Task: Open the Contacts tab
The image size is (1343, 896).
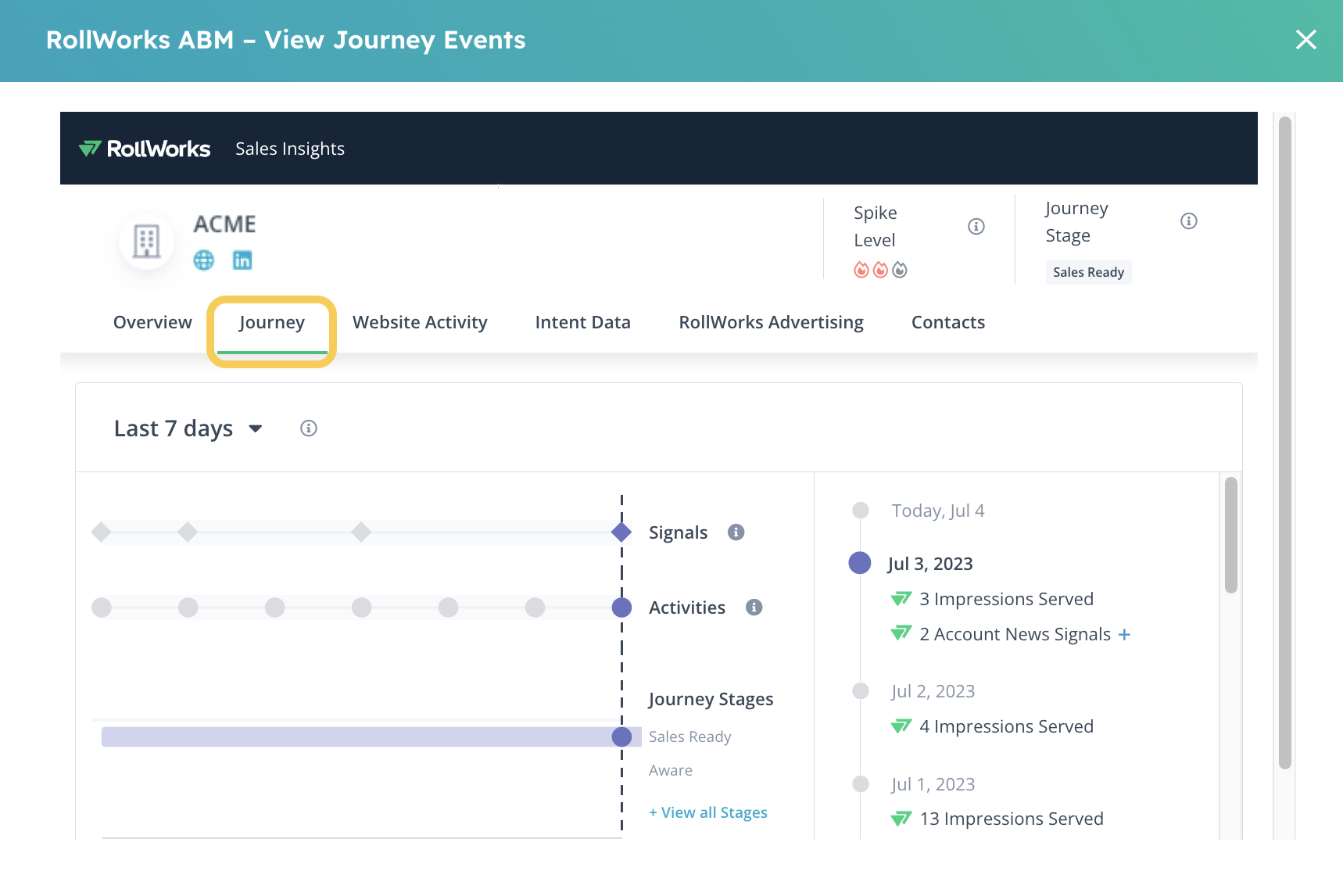Action: [947, 322]
